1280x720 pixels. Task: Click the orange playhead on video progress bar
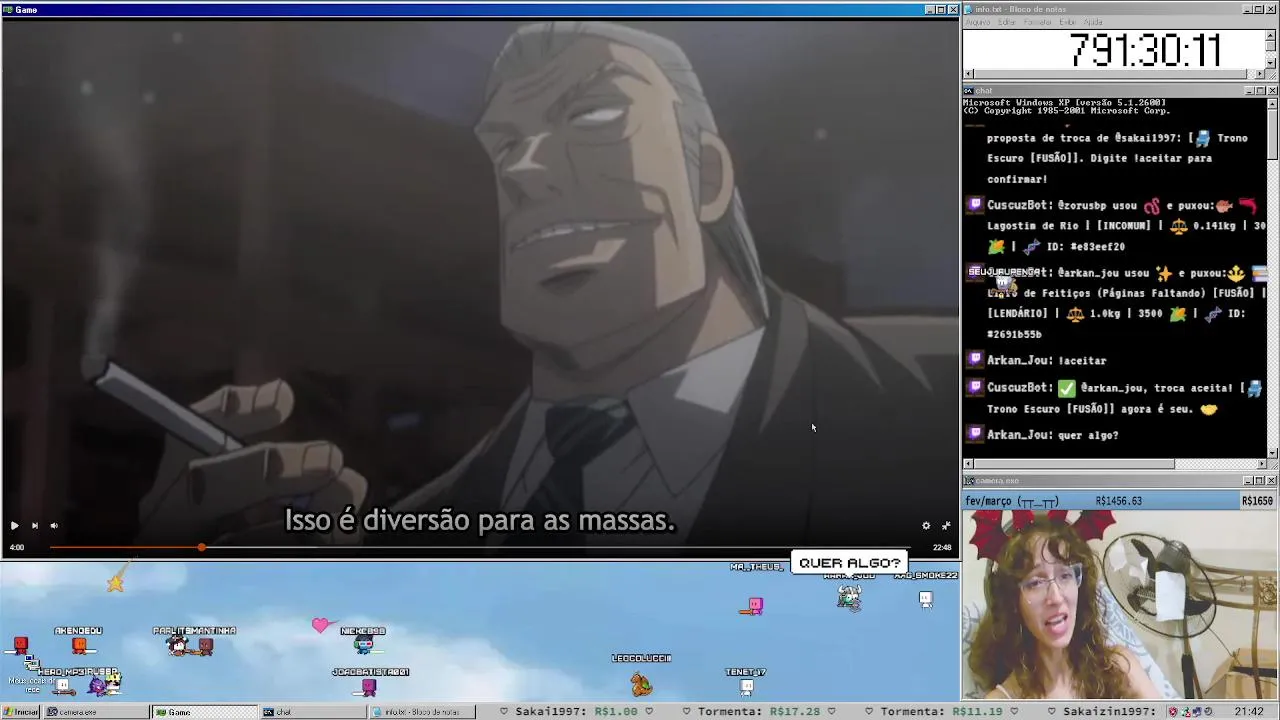tap(201, 547)
